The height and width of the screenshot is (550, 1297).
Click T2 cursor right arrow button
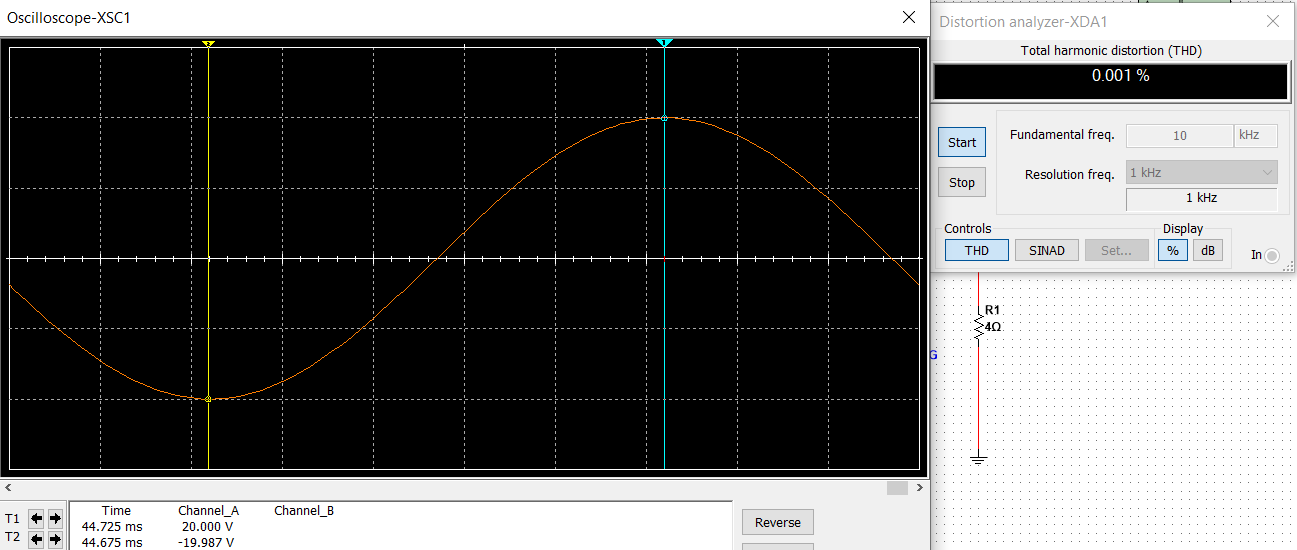point(54,540)
